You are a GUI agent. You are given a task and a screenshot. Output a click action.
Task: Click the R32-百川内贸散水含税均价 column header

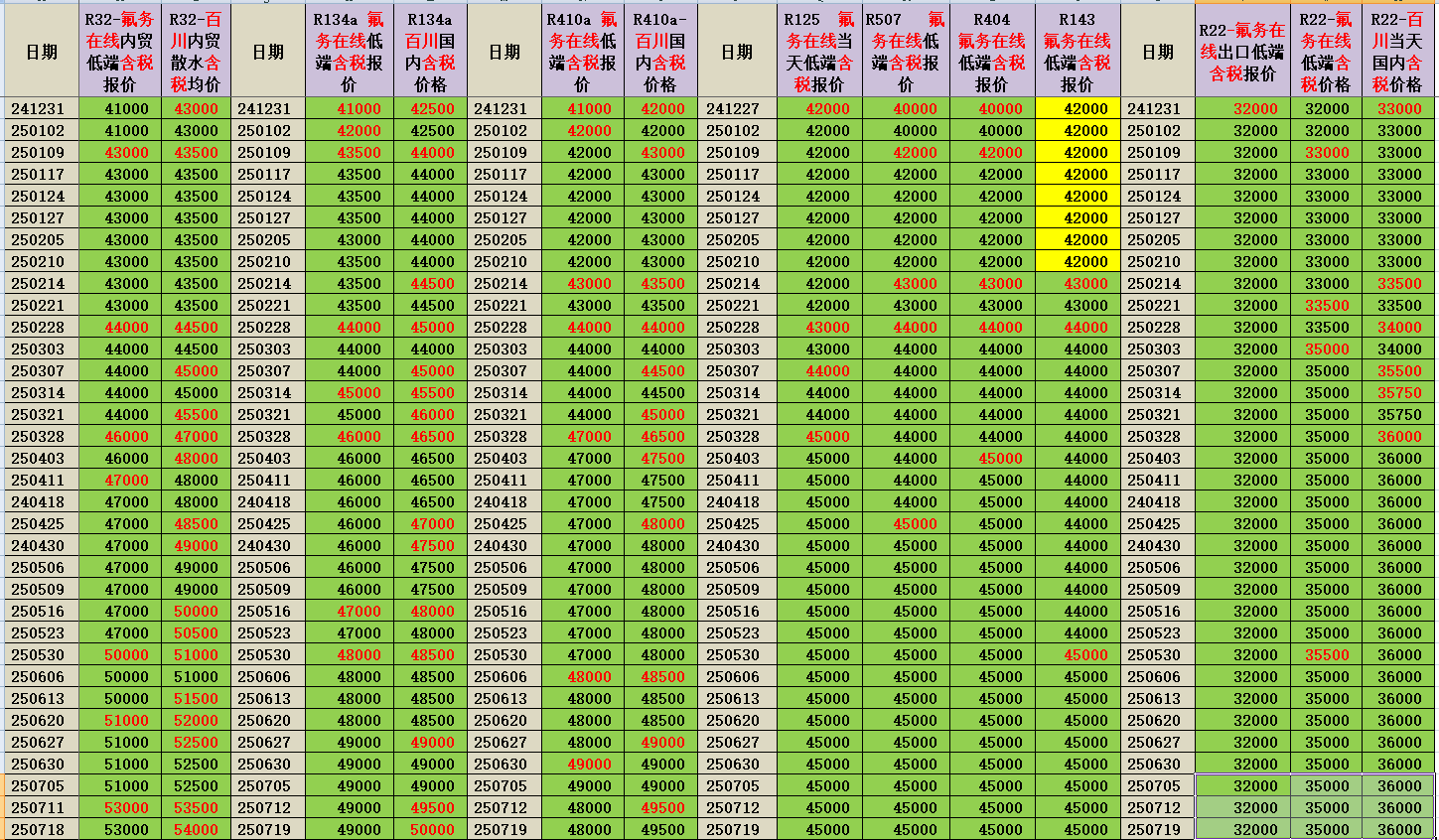196,52
